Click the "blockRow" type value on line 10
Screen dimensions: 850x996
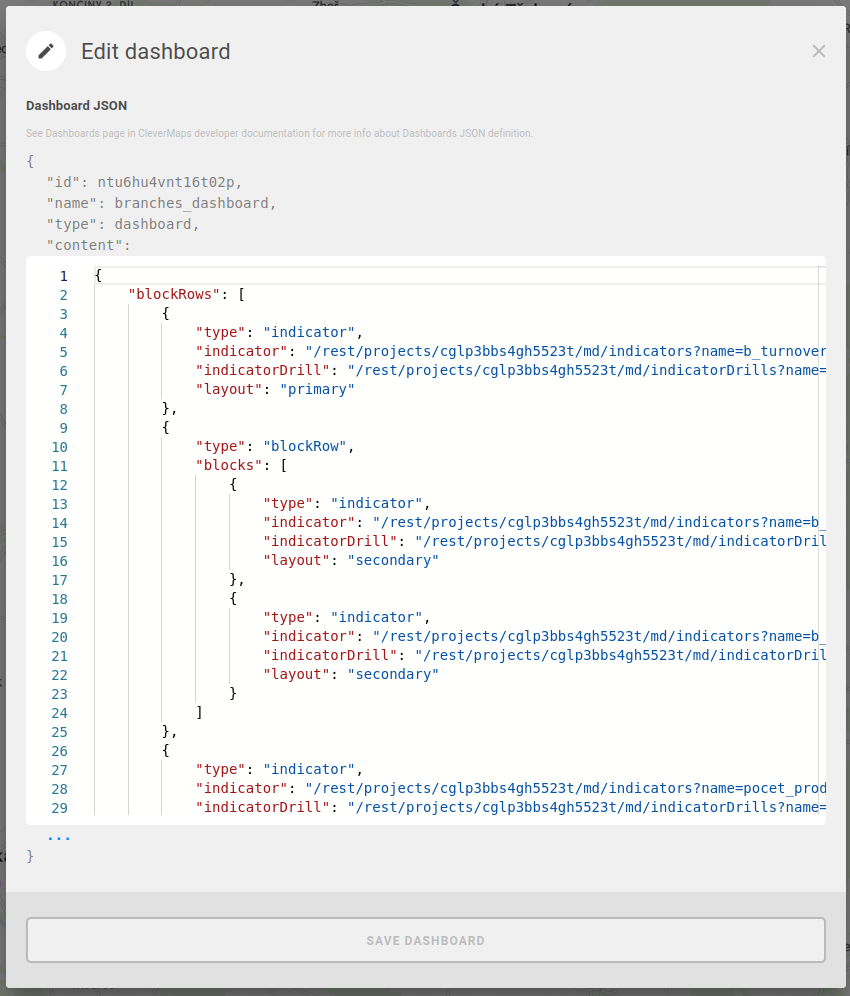click(x=304, y=447)
